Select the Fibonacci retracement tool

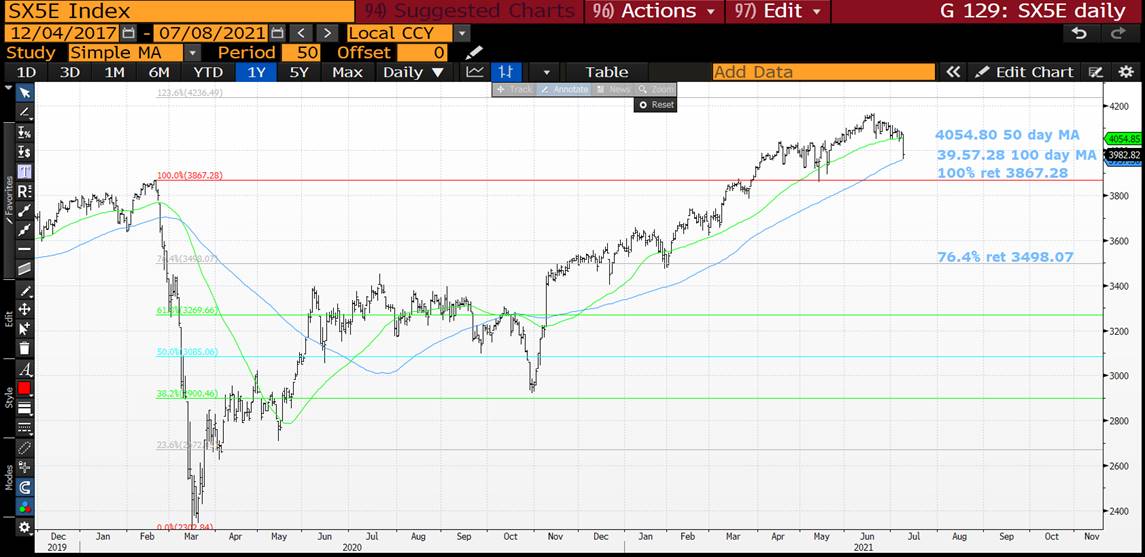(x=24, y=172)
